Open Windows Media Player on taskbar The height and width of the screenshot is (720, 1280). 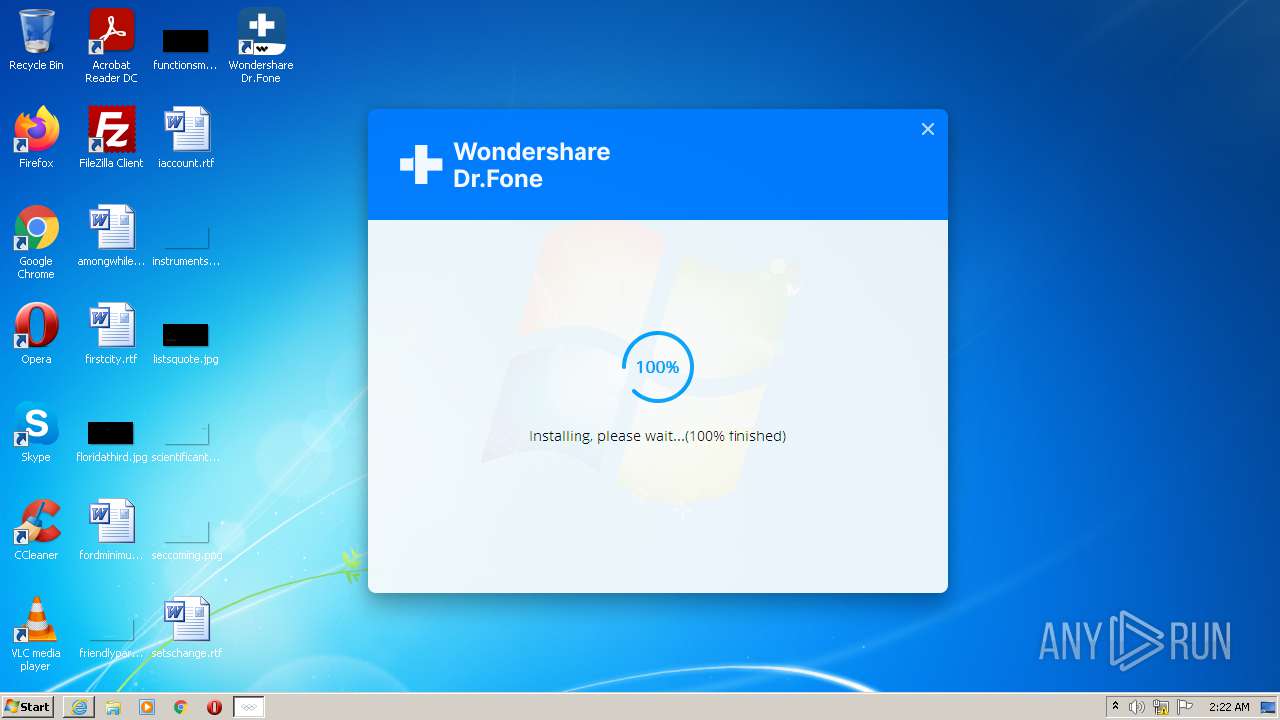(x=147, y=707)
